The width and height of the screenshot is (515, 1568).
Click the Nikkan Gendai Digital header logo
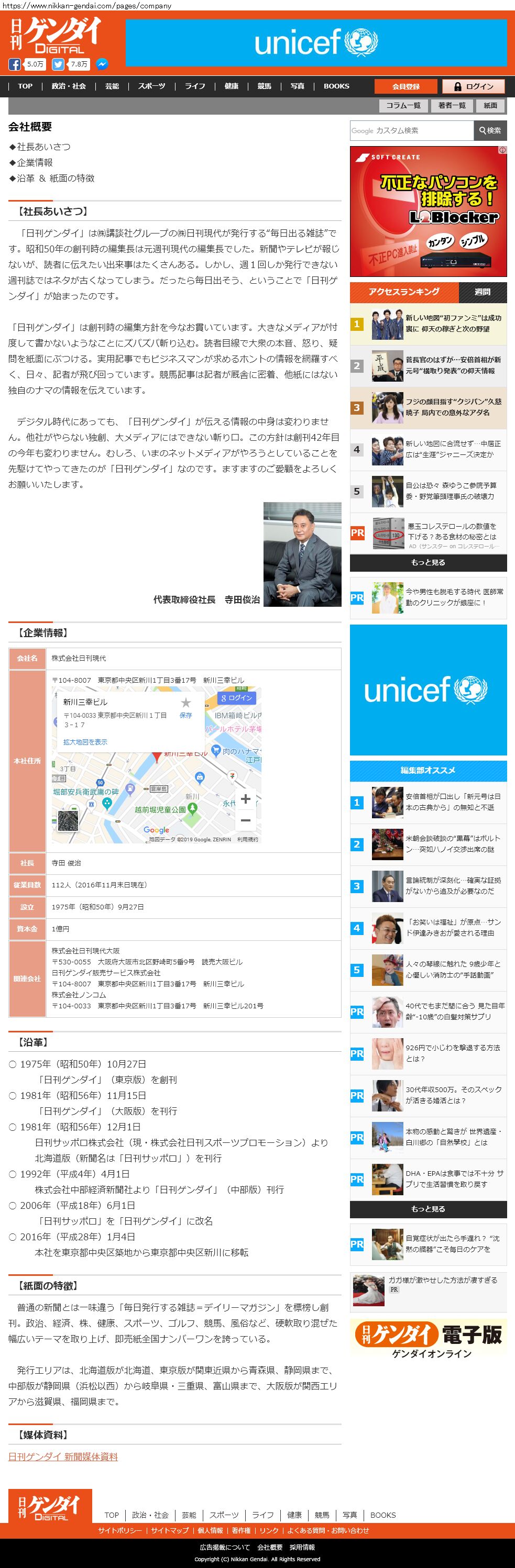(x=55, y=35)
